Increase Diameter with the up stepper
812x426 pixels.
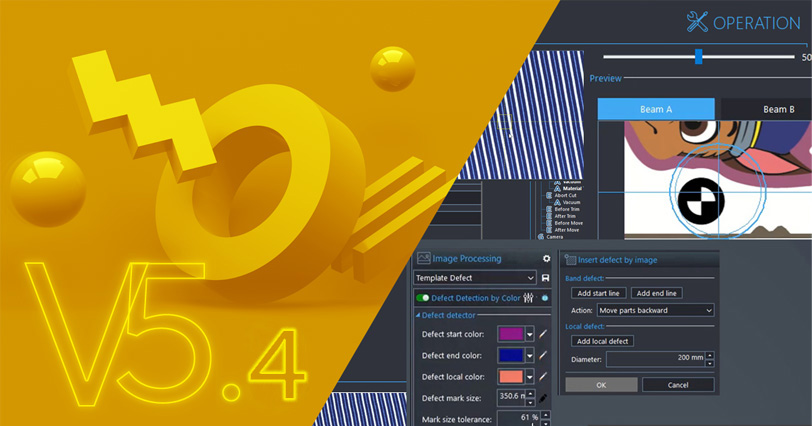pos(710,356)
